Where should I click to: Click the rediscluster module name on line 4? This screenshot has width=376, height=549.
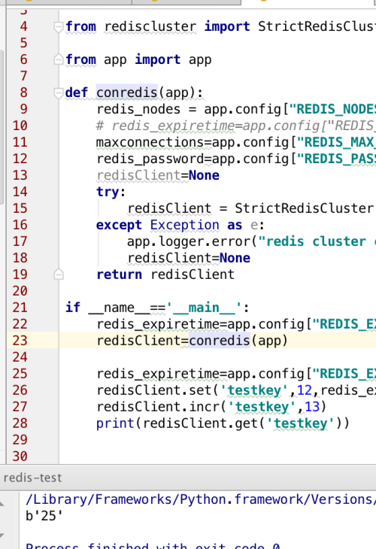coord(150,27)
